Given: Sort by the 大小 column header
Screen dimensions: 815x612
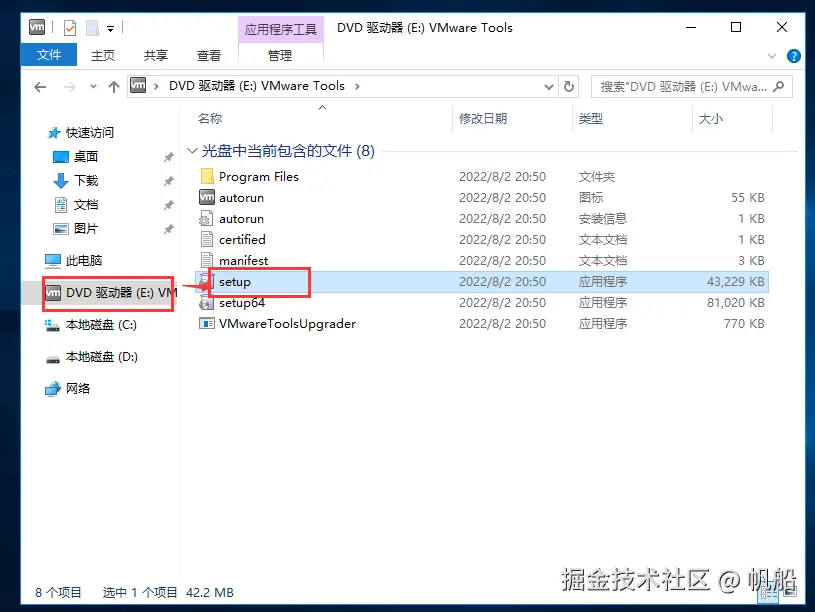Looking at the screenshot, I should pyautogui.click(x=711, y=119).
